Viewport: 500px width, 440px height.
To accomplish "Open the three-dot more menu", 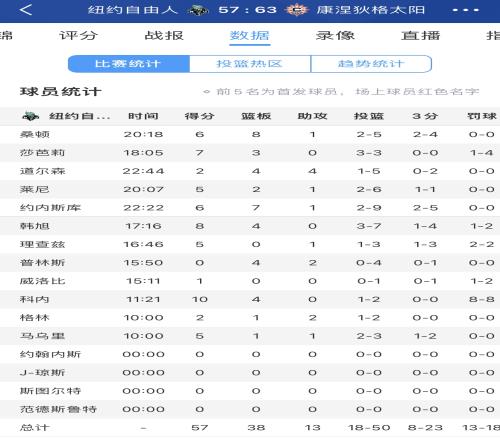I will [x=465, y=10].
